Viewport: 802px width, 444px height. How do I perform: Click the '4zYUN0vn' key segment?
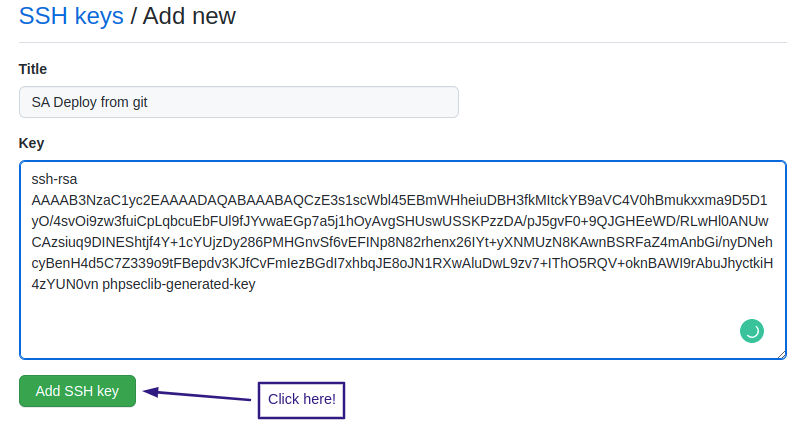[65, 285]
